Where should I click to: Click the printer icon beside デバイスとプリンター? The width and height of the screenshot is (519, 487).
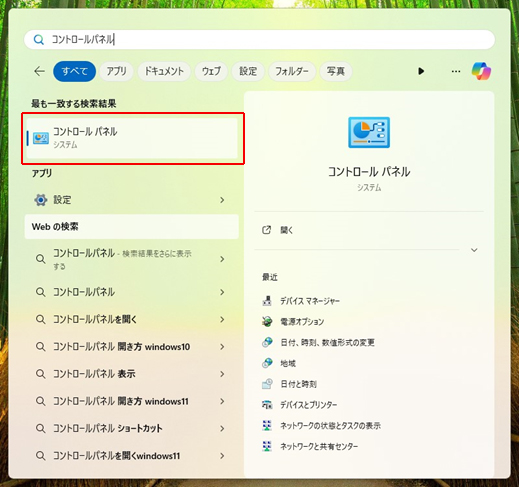click(x=267, y=405)
